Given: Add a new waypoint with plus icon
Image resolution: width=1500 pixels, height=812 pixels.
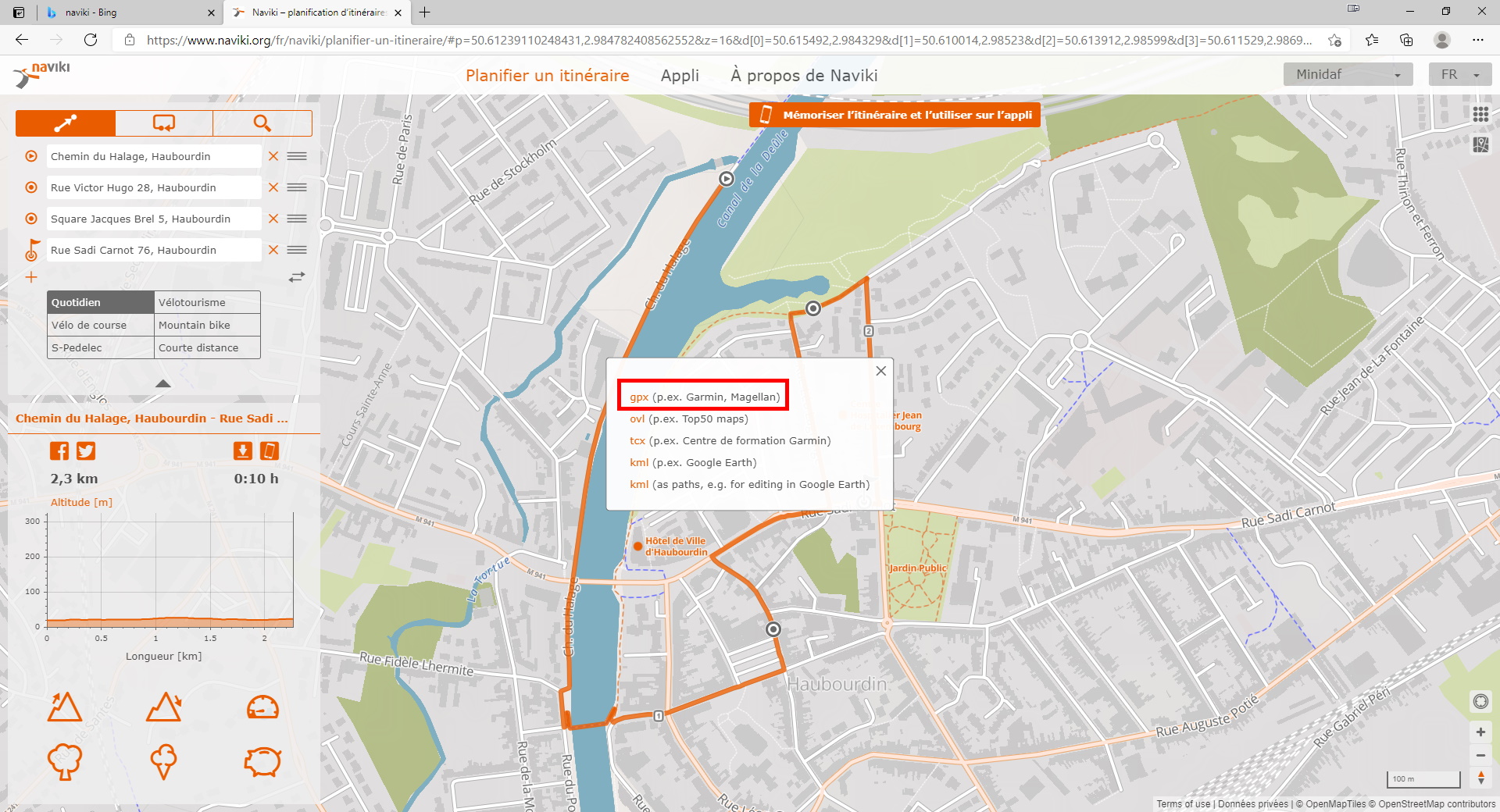Looking at the screenshot, I should (x=31, y=277).
